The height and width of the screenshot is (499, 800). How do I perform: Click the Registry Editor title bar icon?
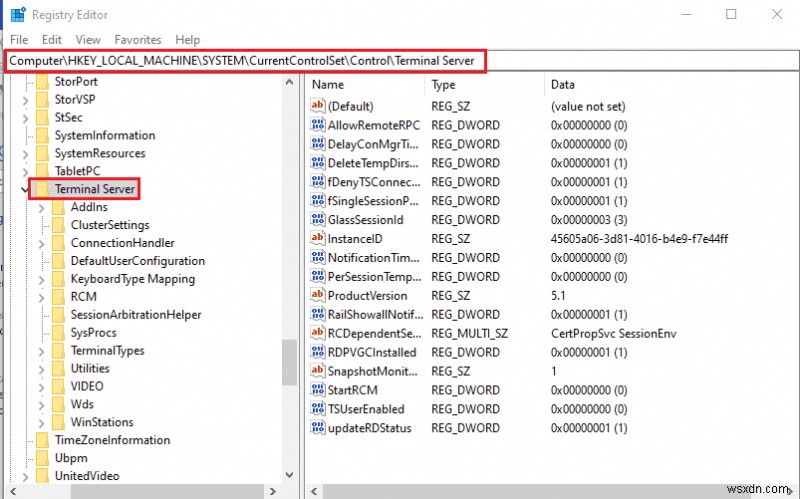pyautogui.click(x=18, y=14)
